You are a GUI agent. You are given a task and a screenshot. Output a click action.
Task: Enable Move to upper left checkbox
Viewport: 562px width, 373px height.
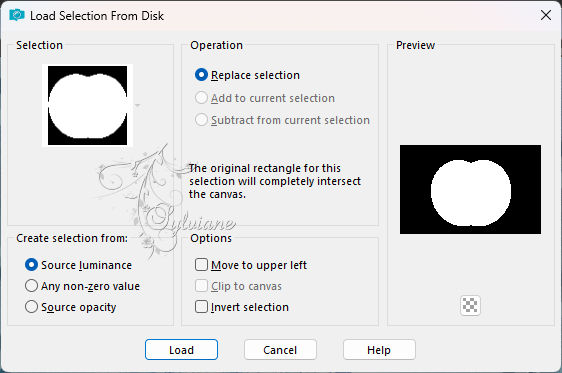[251, 265]
